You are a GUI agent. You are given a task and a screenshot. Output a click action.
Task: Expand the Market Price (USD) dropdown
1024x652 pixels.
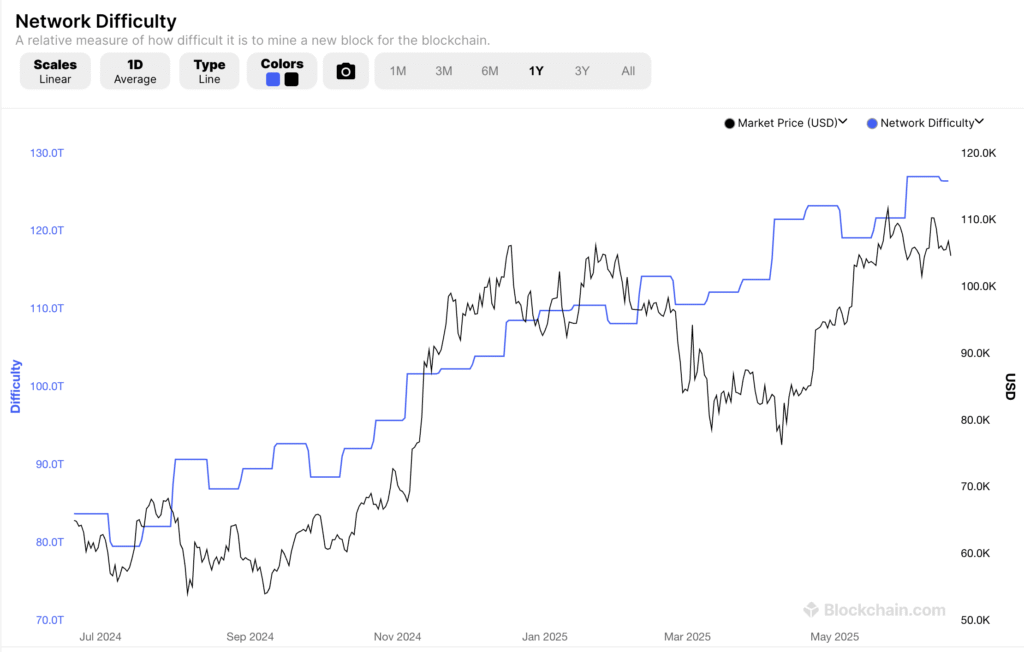pyautogui.click(x=843, y=122)
